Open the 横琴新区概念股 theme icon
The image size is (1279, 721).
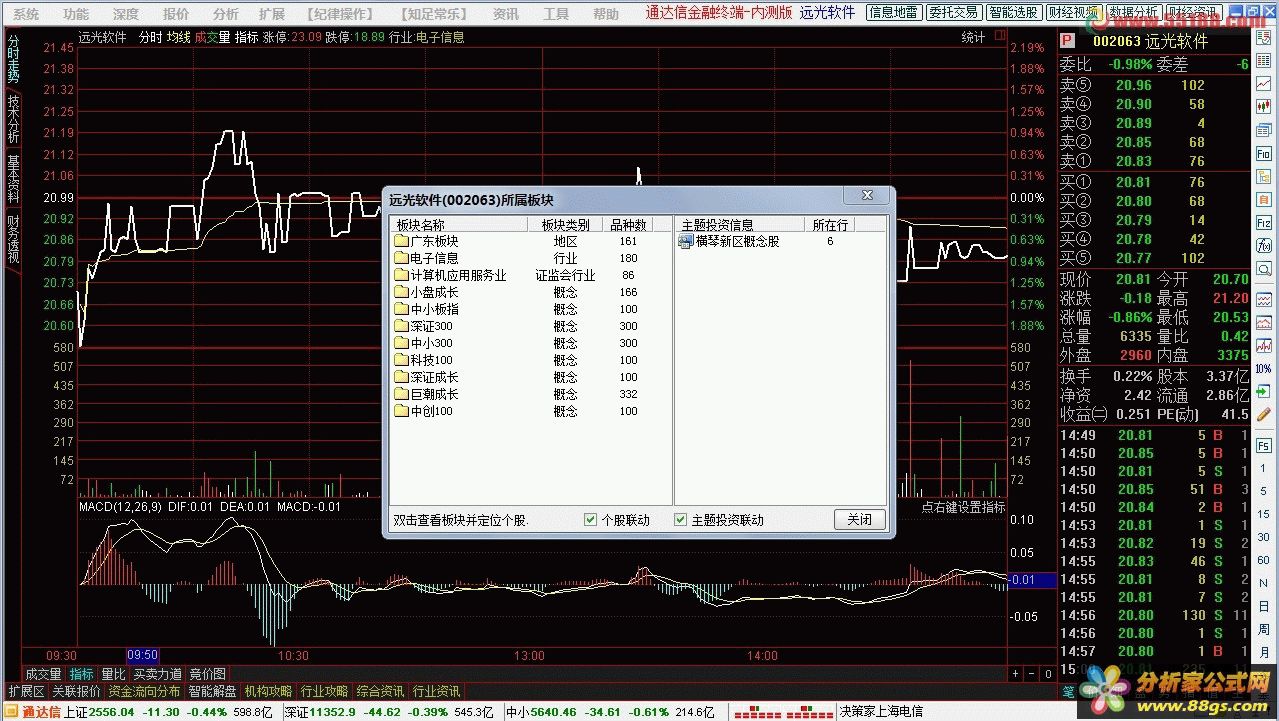point(686,241)
